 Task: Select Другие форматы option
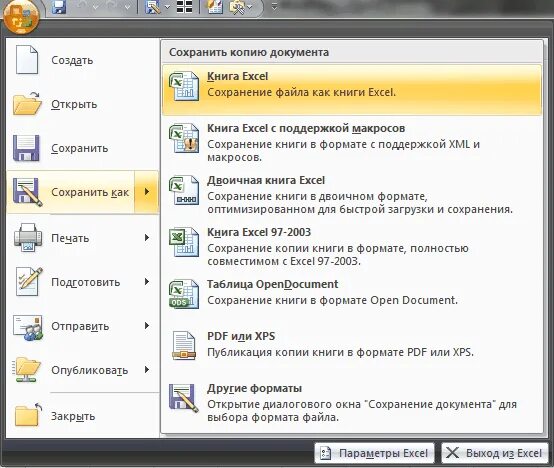pyautogui.click(x=352, y=402)
